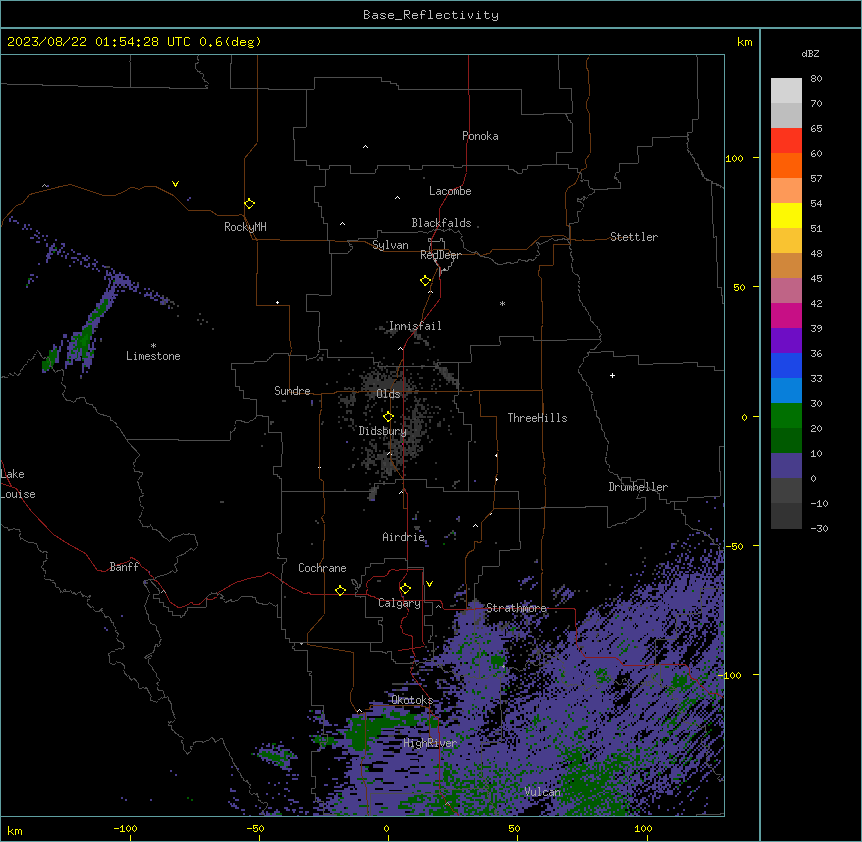Select the Cochrane label

click(x=322, y=568)
